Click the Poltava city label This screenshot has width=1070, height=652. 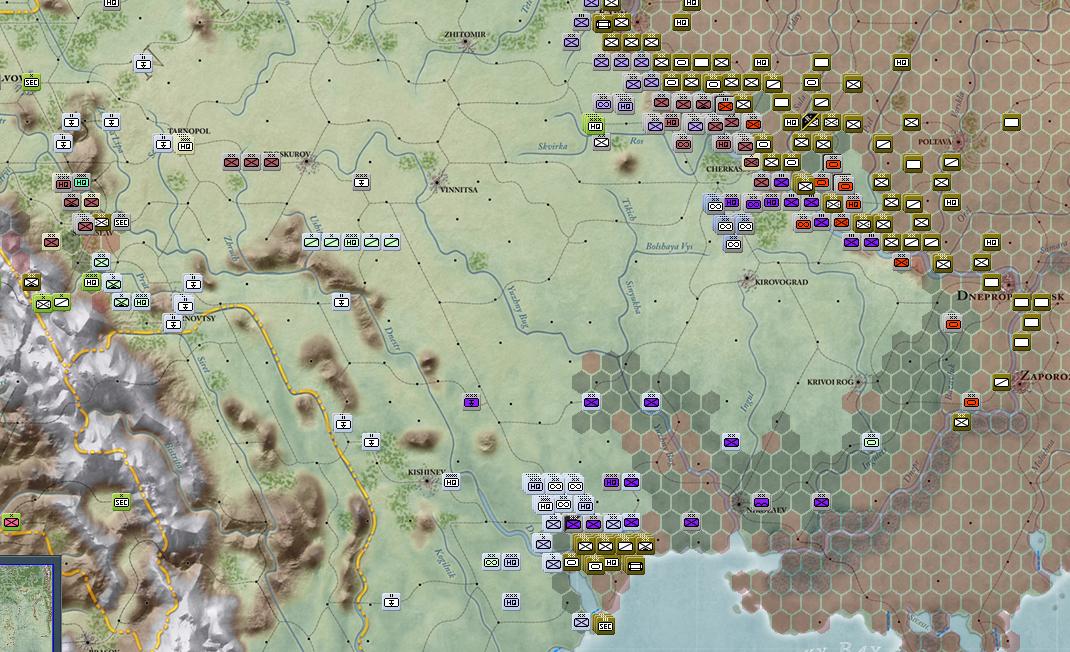point(935,142)
